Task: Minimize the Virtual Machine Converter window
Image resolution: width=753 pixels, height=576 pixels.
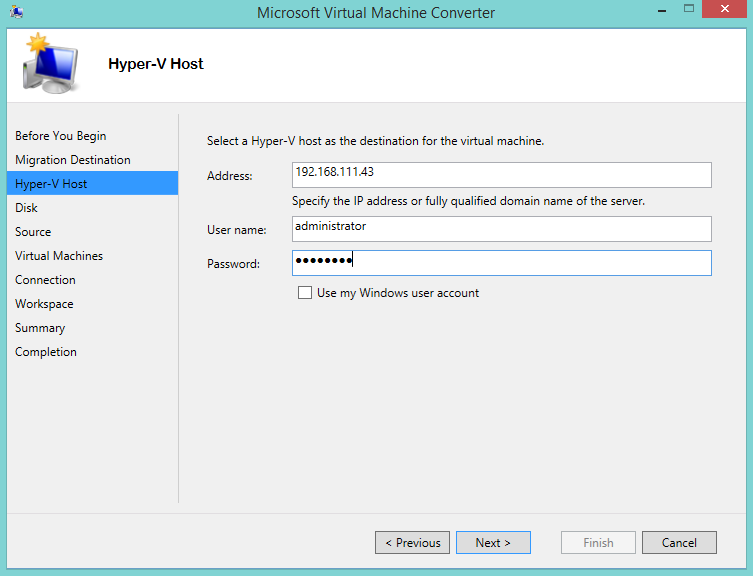Action: tap(662, 10)
